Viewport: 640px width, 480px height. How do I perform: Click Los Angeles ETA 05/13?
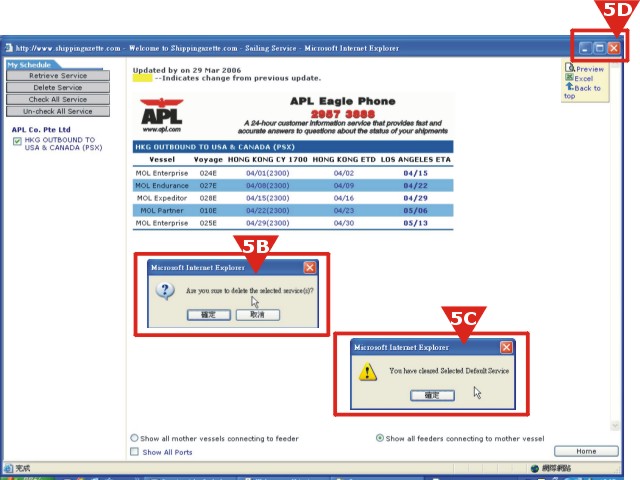pos(416,223)
